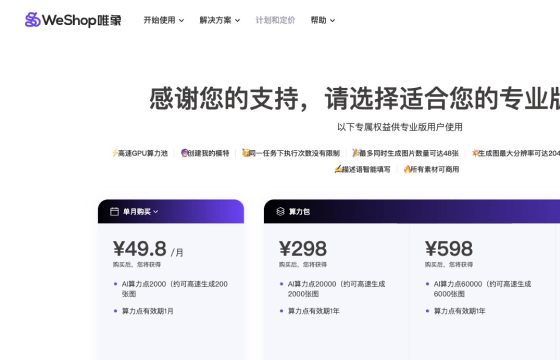
Task: Click the emoji icon before 同一任务下执行次数没有限制
Action: point(245,153)
